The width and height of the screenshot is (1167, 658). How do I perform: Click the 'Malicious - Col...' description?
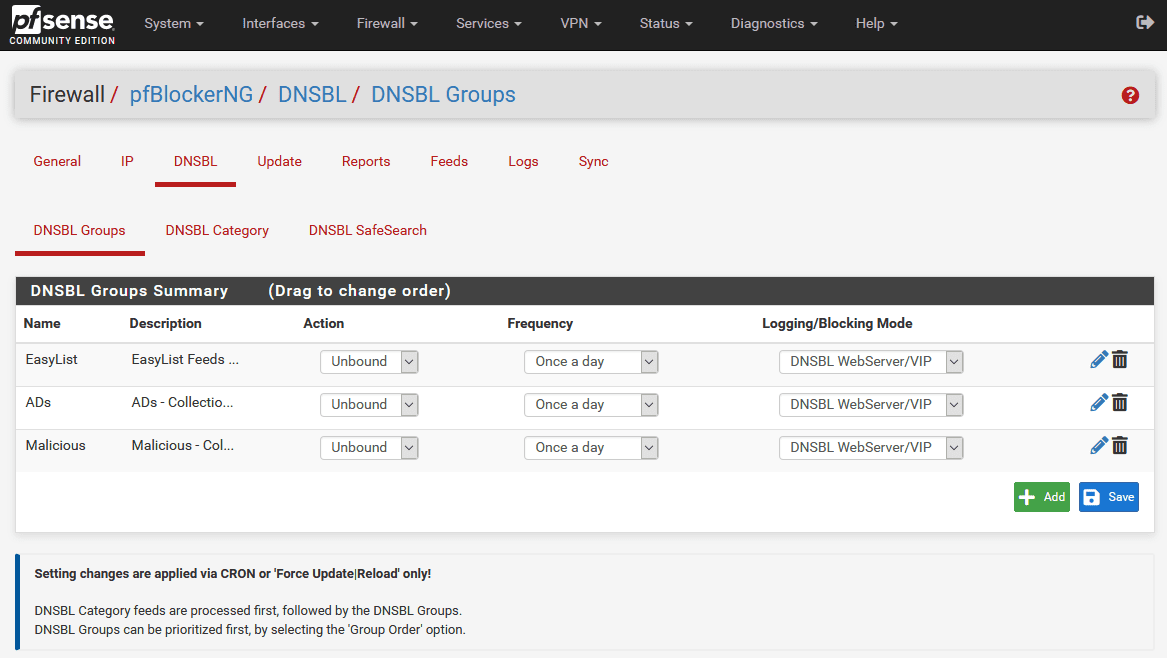pos(183,446)
